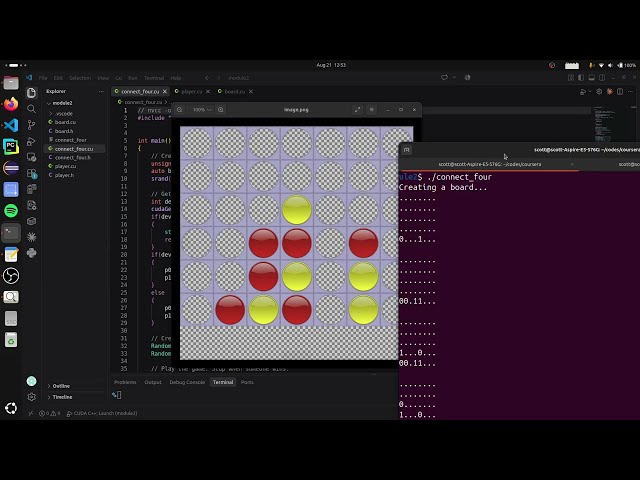Open Run and Debug view
Image resolution: width=640 pixels, height=480 pixels.
click(x=31, y=141)
